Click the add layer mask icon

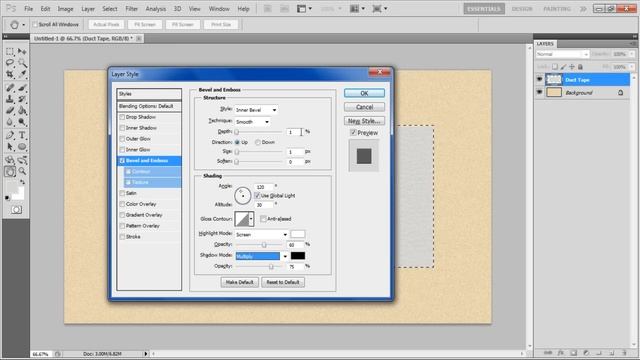coord(573,353)
